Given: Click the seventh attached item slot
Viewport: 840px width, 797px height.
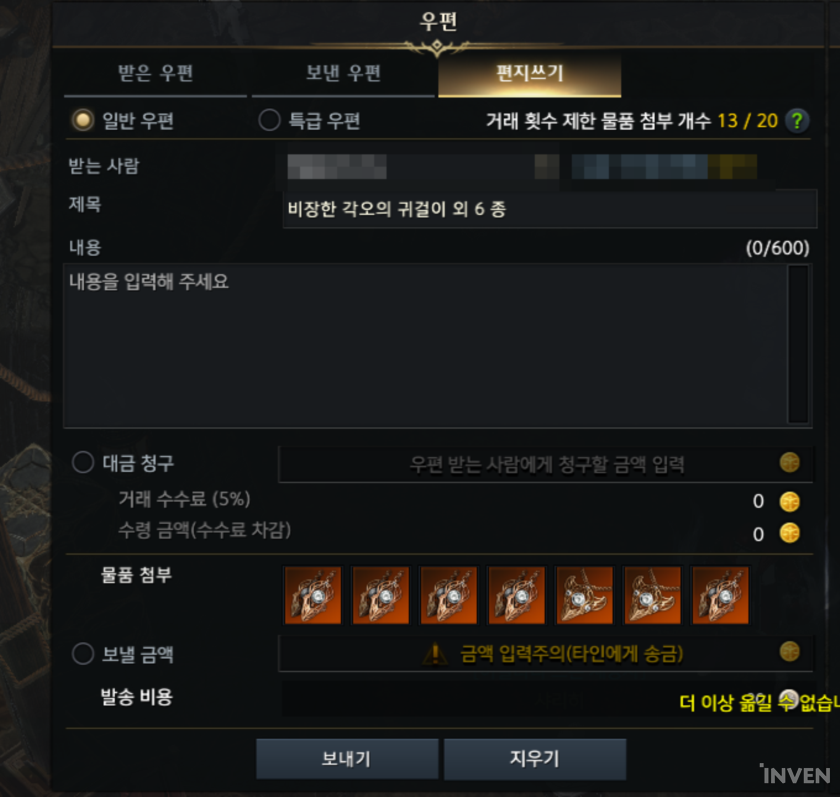Looking at the screenshot, I should point(721,595).
